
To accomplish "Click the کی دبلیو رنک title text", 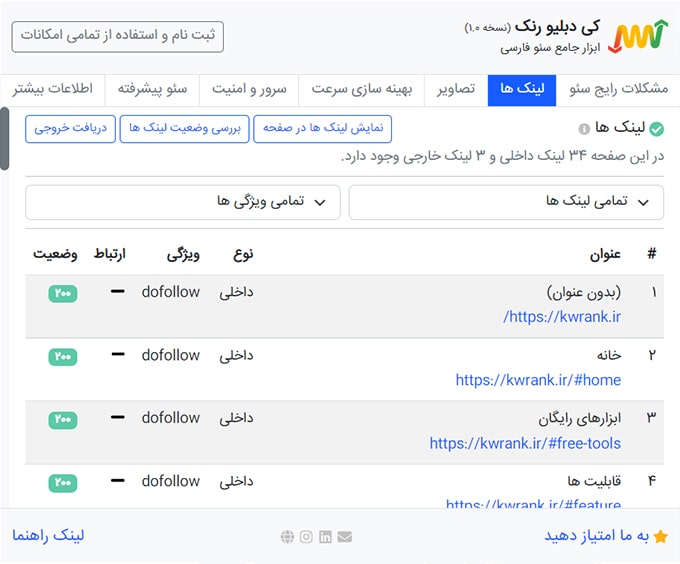I will pos(557,27).
